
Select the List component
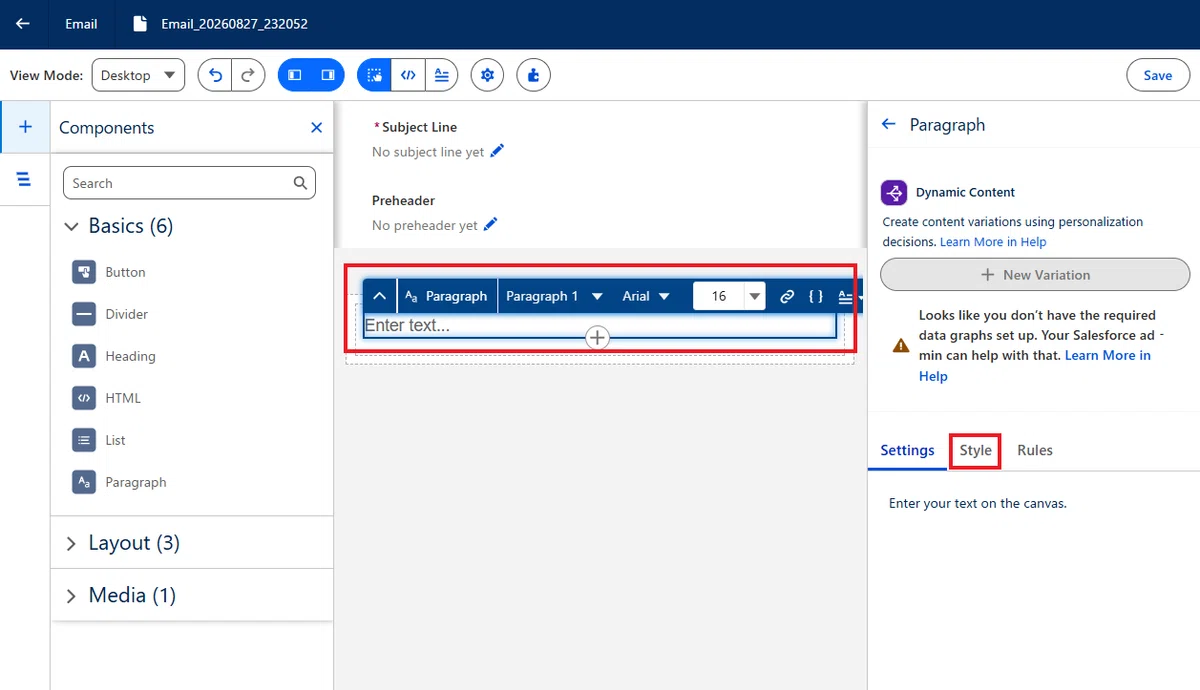point(100,440)
